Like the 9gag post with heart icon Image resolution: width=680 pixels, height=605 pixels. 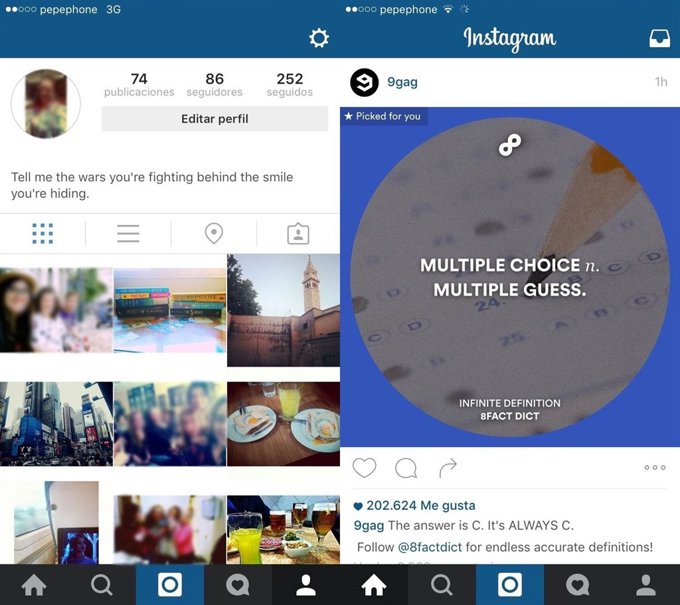[x=364, y=468]
